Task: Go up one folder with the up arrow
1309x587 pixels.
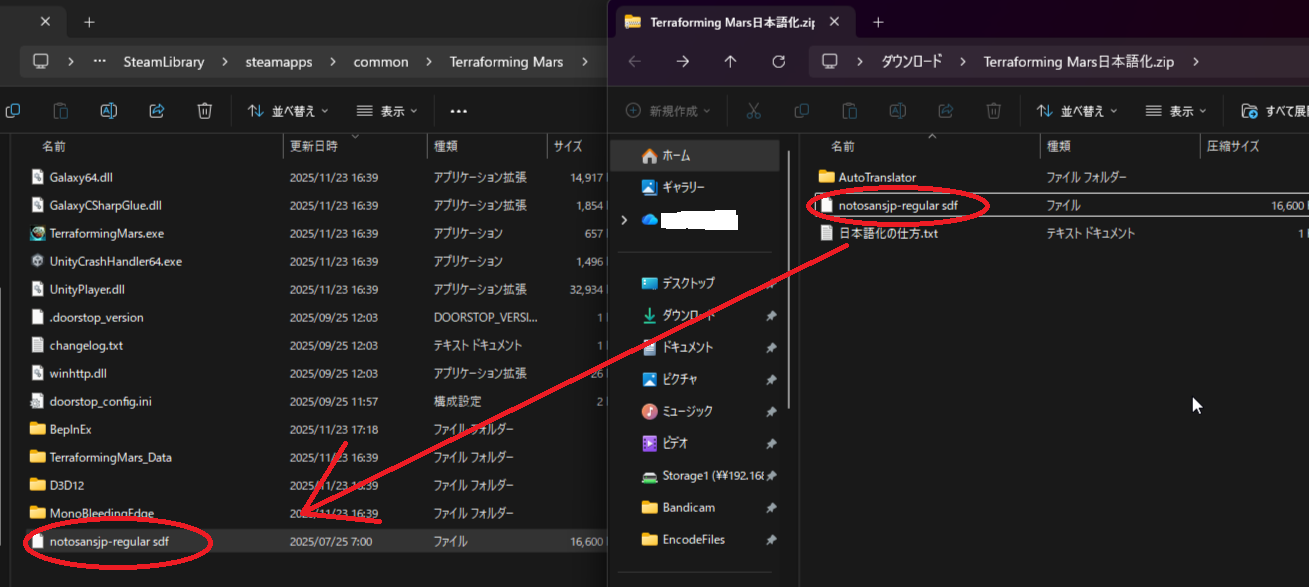Action: coord(730,62)
